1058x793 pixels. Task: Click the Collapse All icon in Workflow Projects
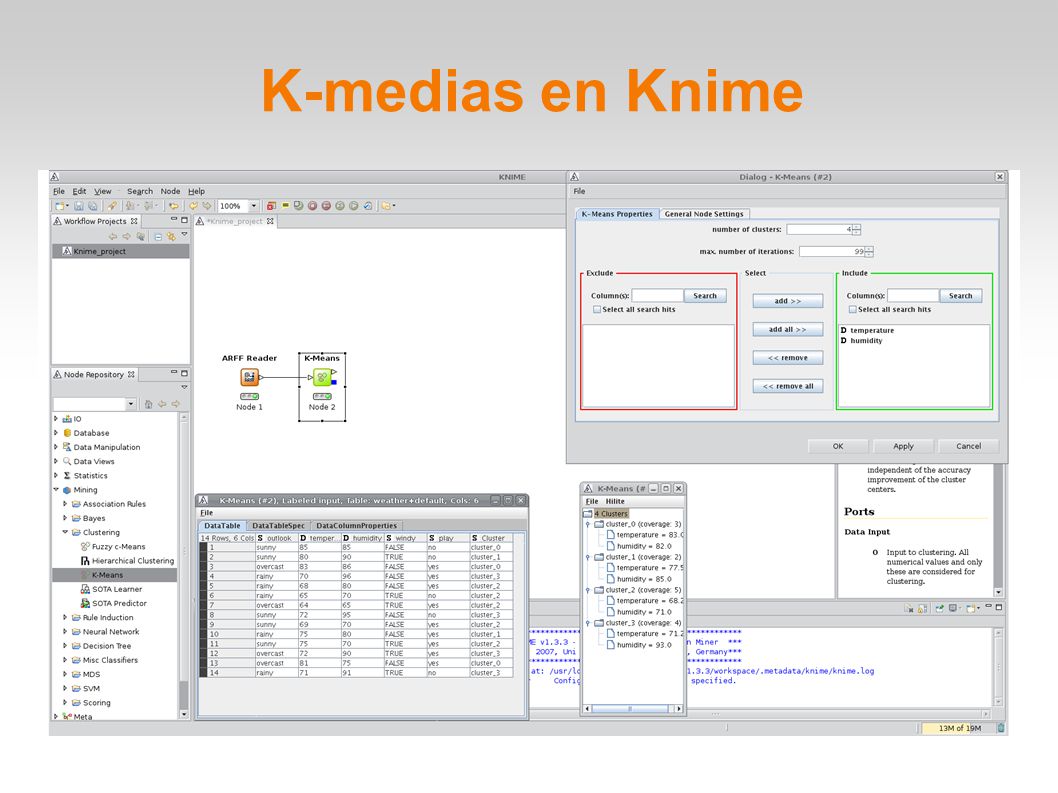coord(157,237)
